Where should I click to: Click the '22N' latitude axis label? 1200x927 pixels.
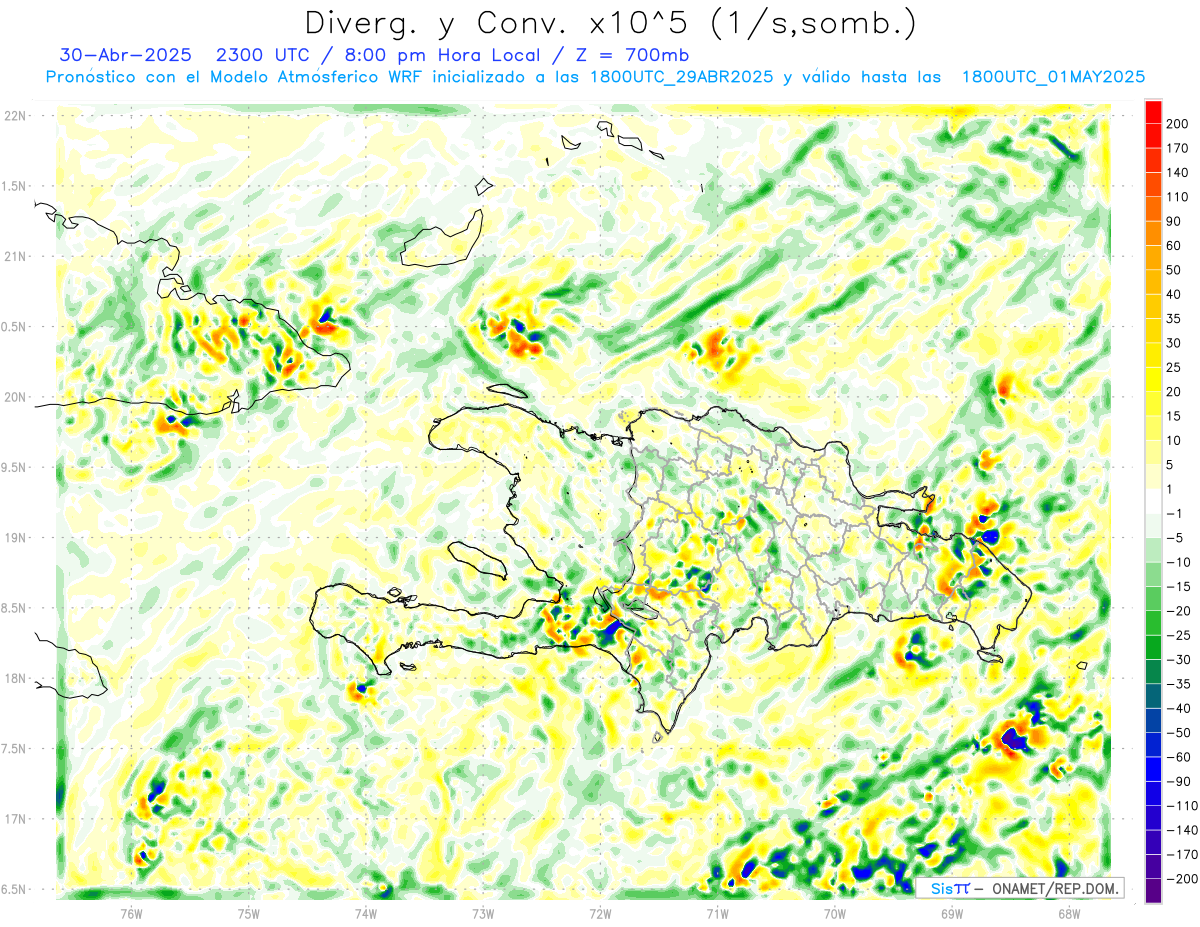point(15,116)
